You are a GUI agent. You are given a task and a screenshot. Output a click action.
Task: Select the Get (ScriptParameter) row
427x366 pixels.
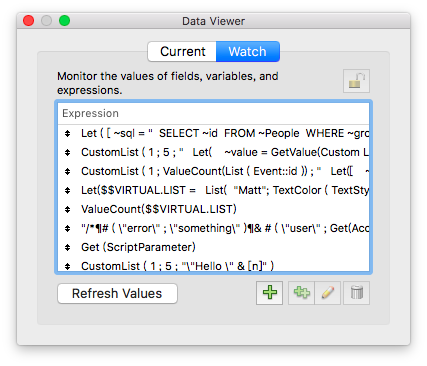(213, 247)
